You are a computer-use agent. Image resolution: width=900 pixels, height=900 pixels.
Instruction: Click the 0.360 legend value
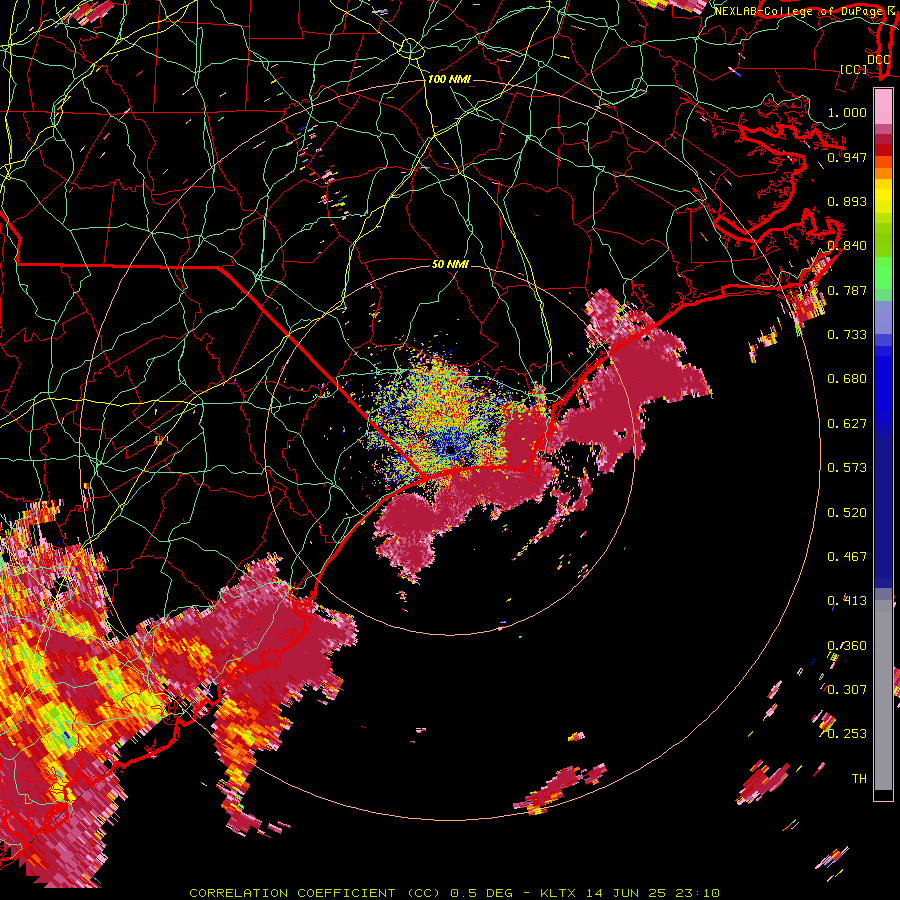847,646
